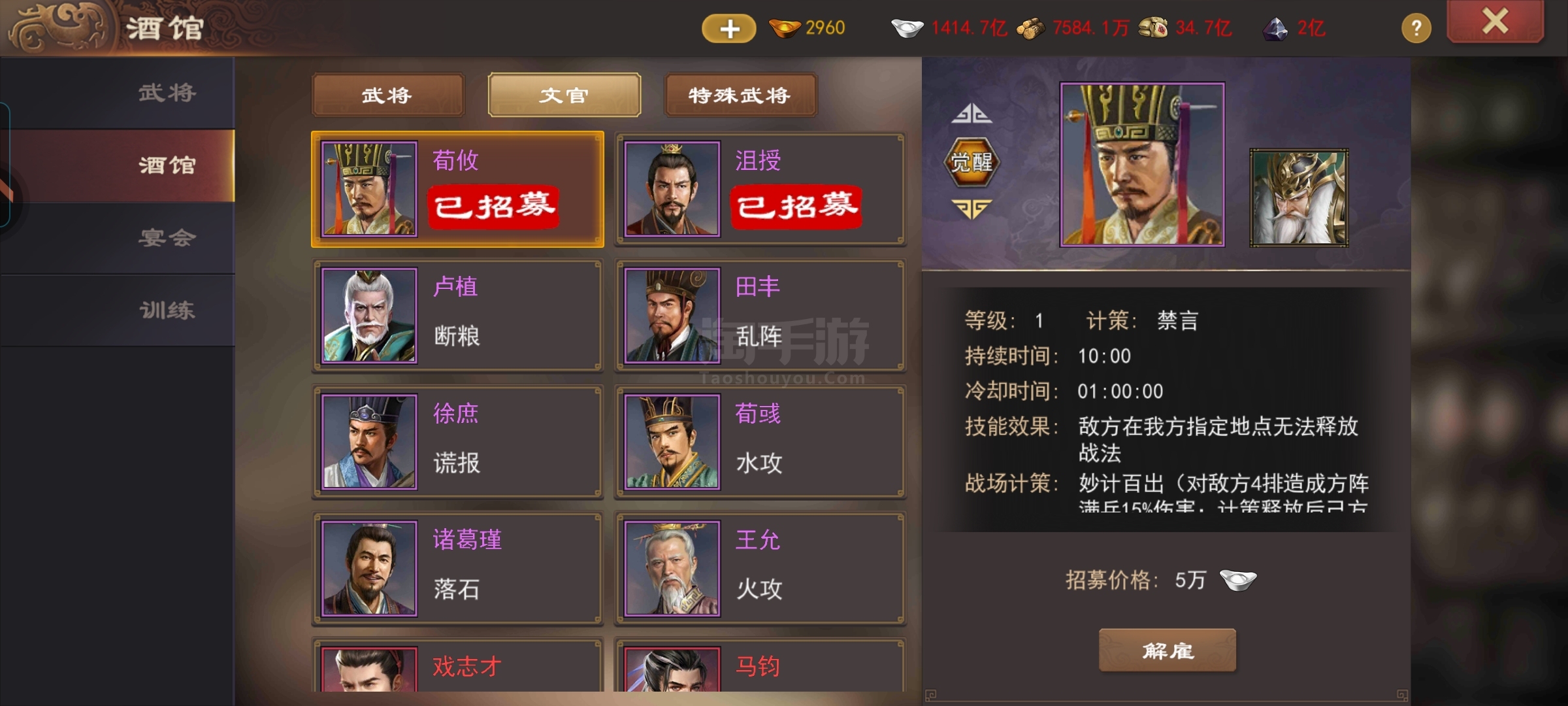Click the downward arrow below 觉醒
The image size is (1568, 706).
[x=971, y=209]
